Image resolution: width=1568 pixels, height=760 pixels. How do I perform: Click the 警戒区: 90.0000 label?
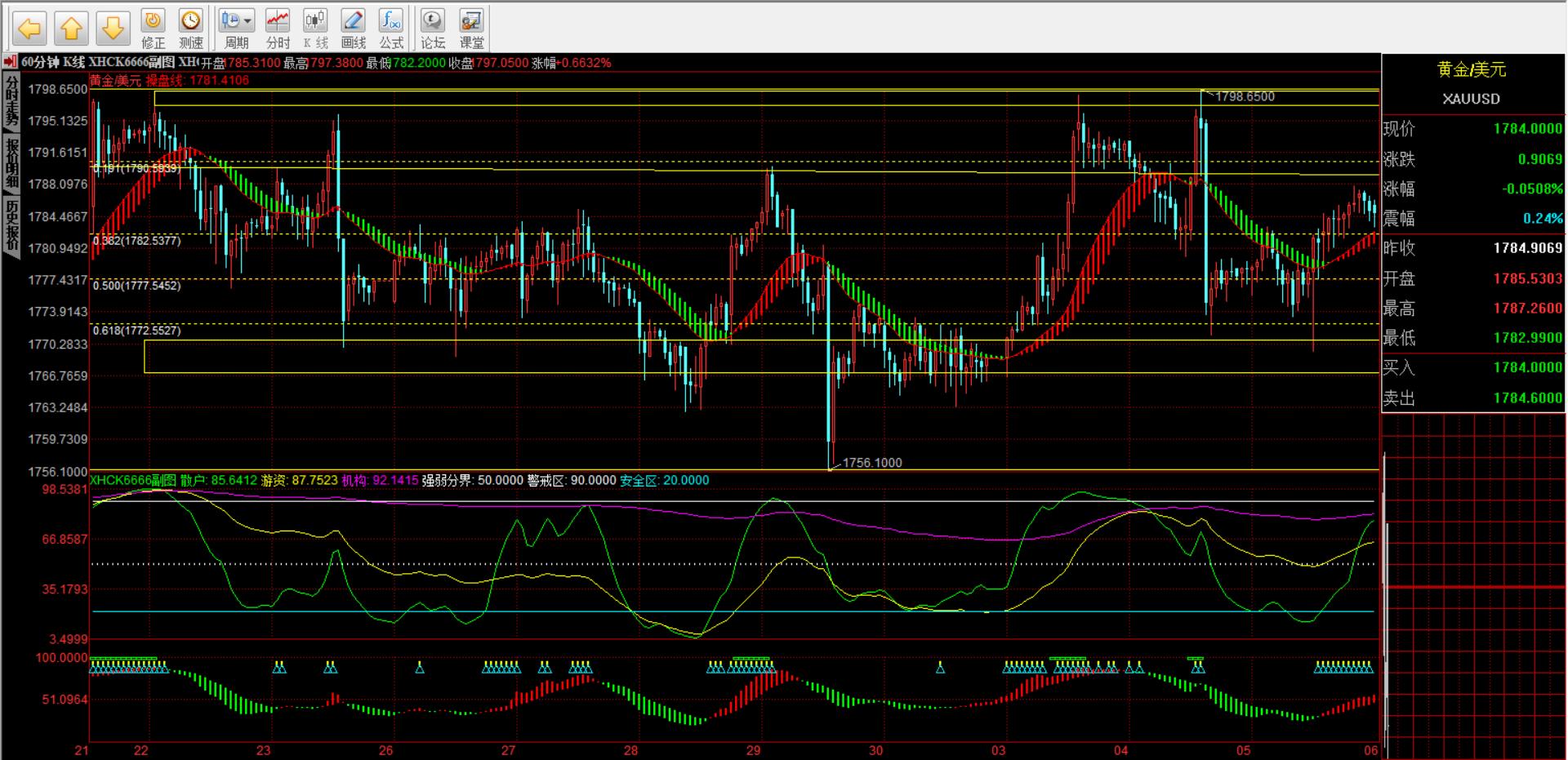point(571,480)
